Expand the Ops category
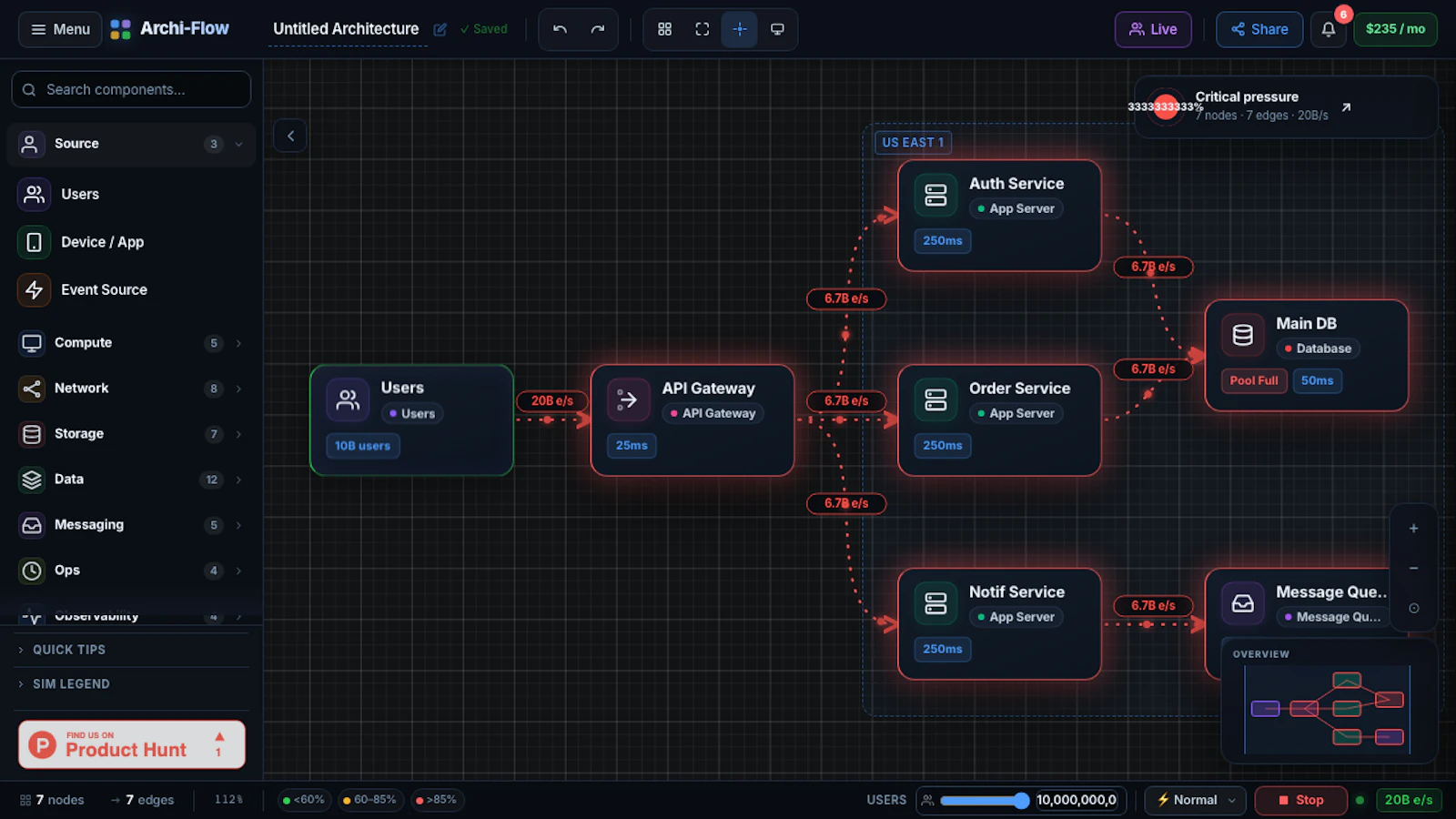The width and height of the screenshot is (1456, 819). click(x=131, y=571)
